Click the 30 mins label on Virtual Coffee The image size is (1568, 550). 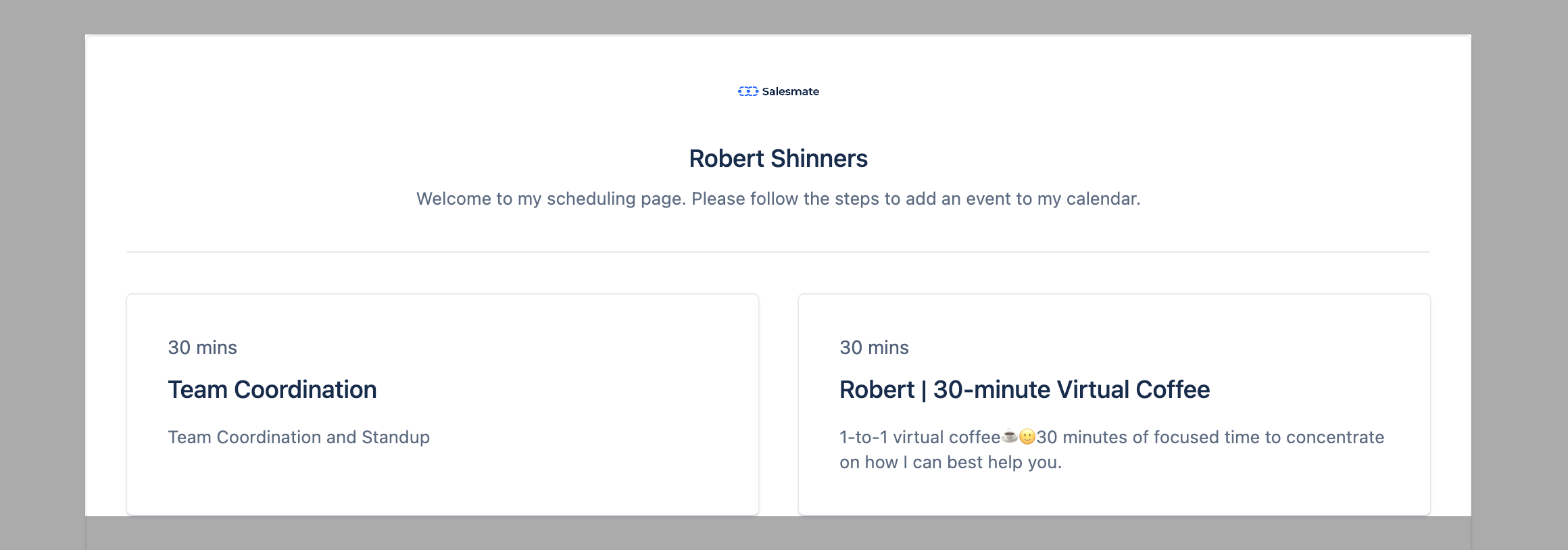pos(875,347)
